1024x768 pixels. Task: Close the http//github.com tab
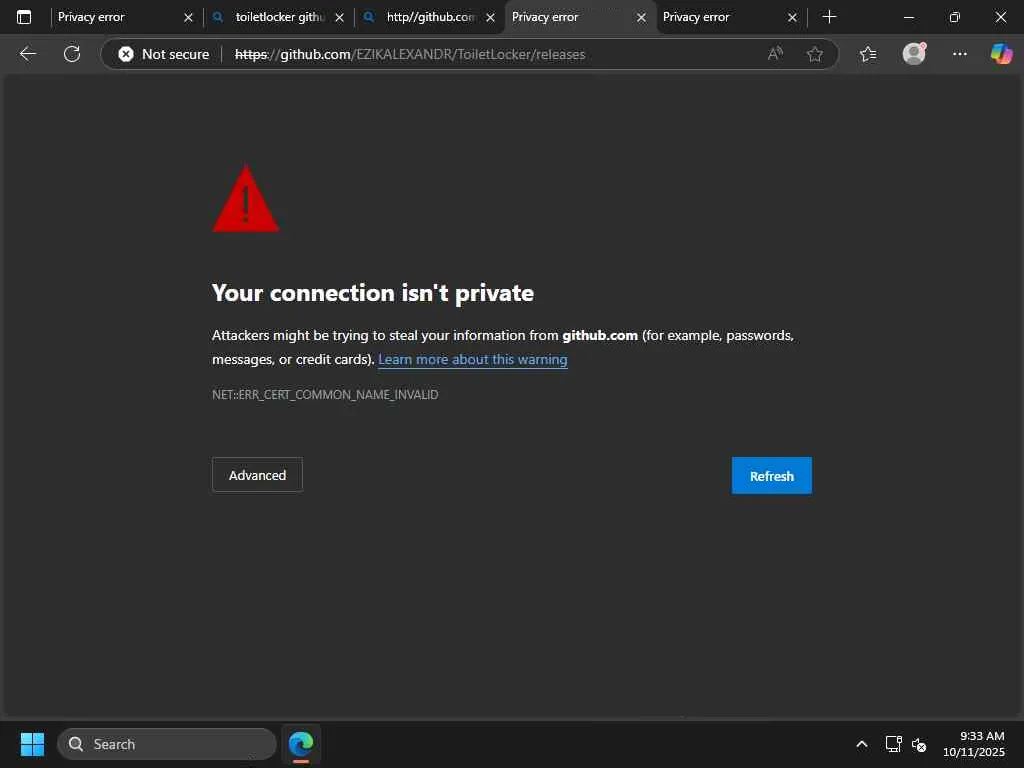coord(490,18)
